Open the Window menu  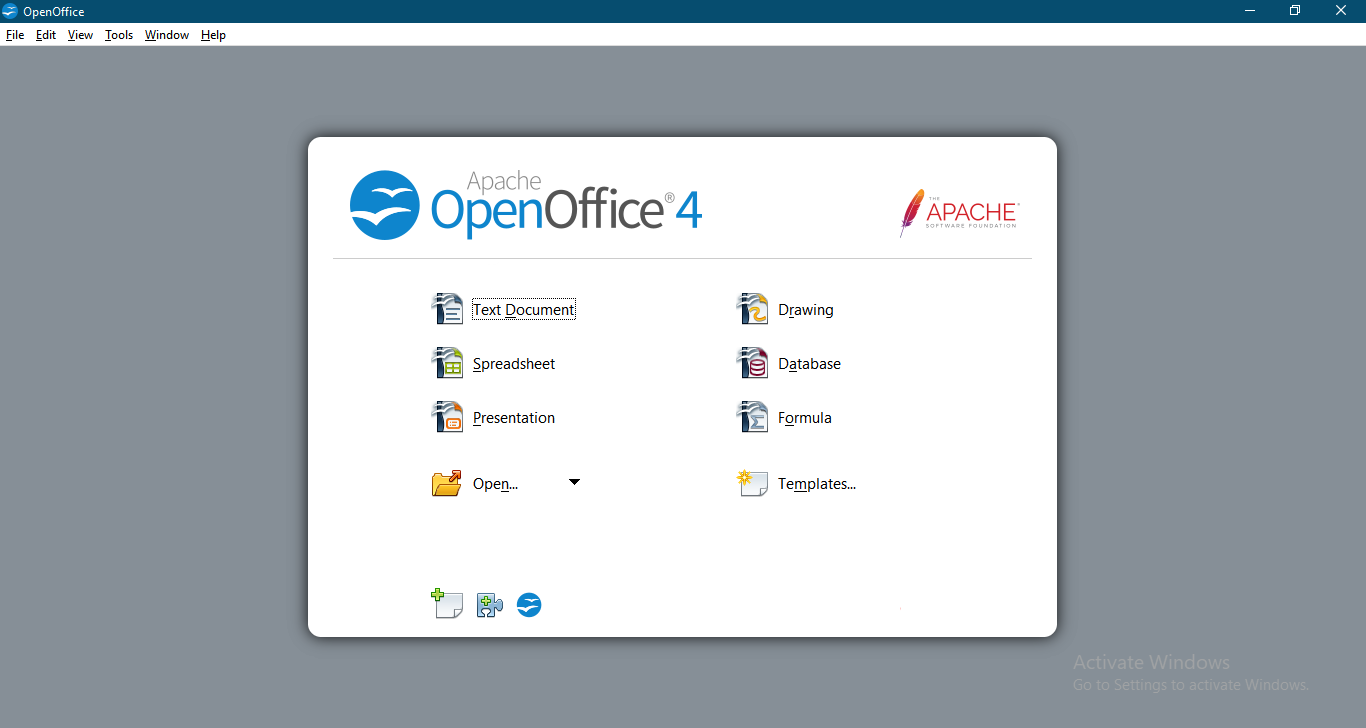click(x=167, y=35)
